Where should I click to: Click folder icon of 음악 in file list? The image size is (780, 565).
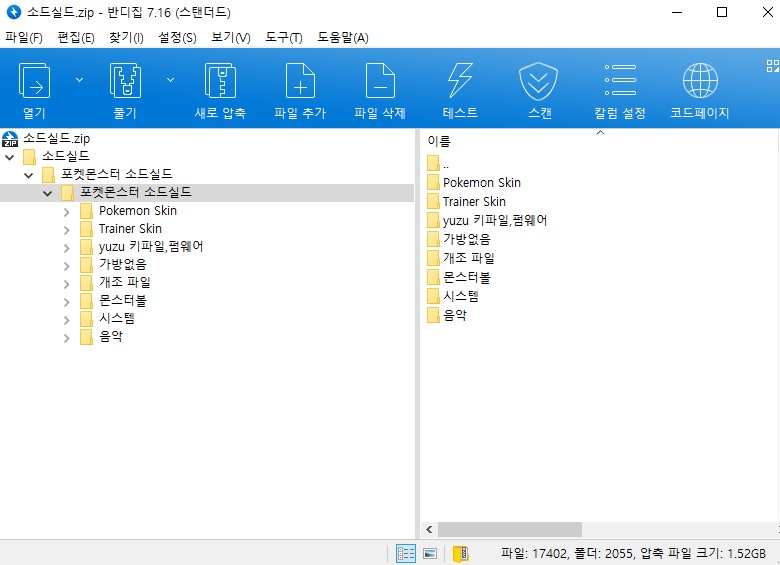coord(433,315)
